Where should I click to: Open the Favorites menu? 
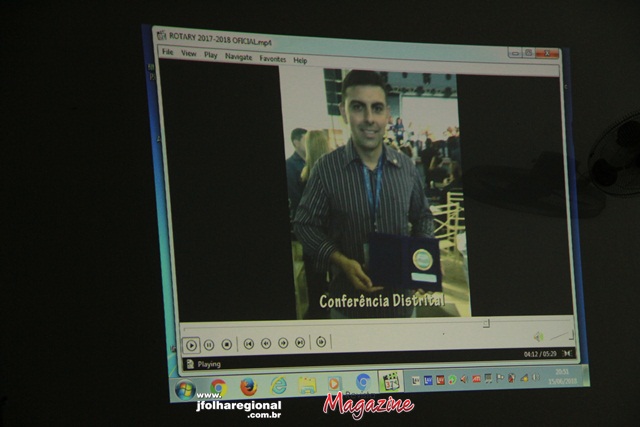point(273,59)
